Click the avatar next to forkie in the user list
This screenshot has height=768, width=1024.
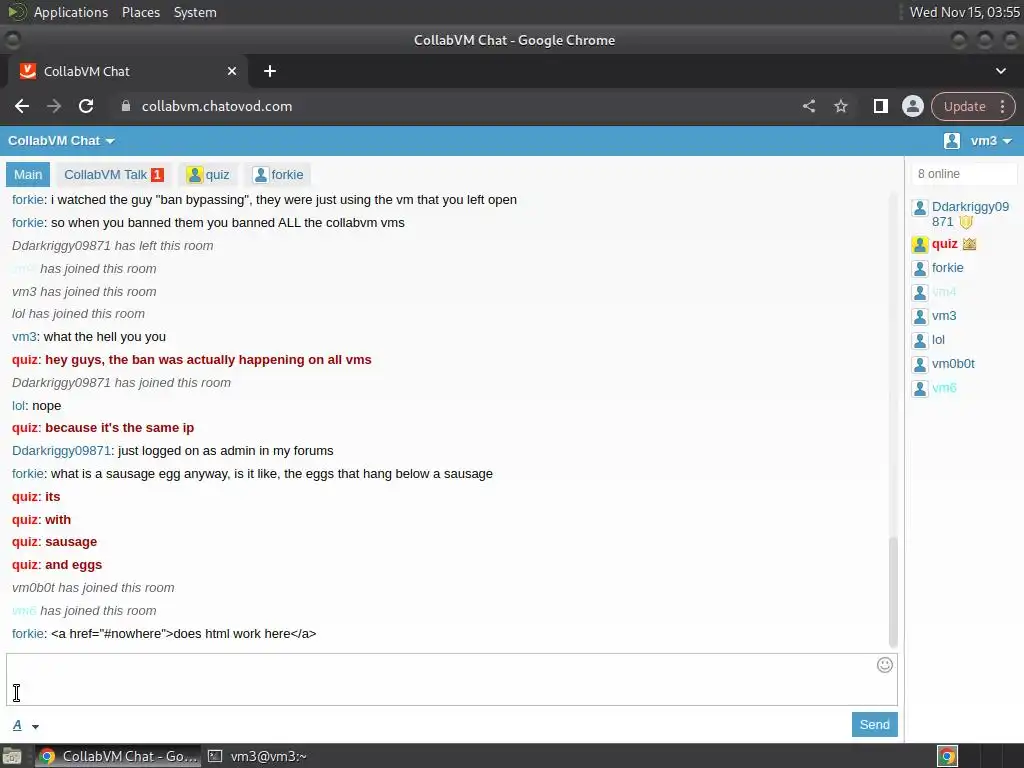920,268
